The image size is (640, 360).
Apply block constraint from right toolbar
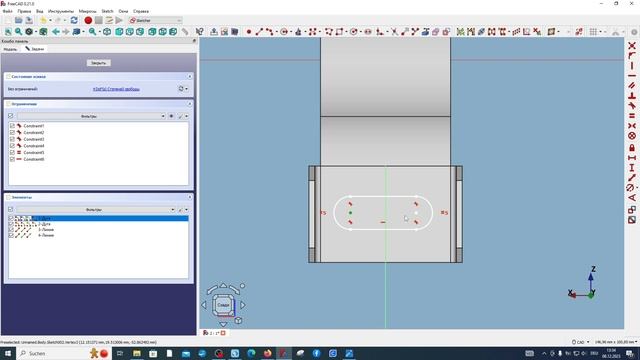(632, 136)
